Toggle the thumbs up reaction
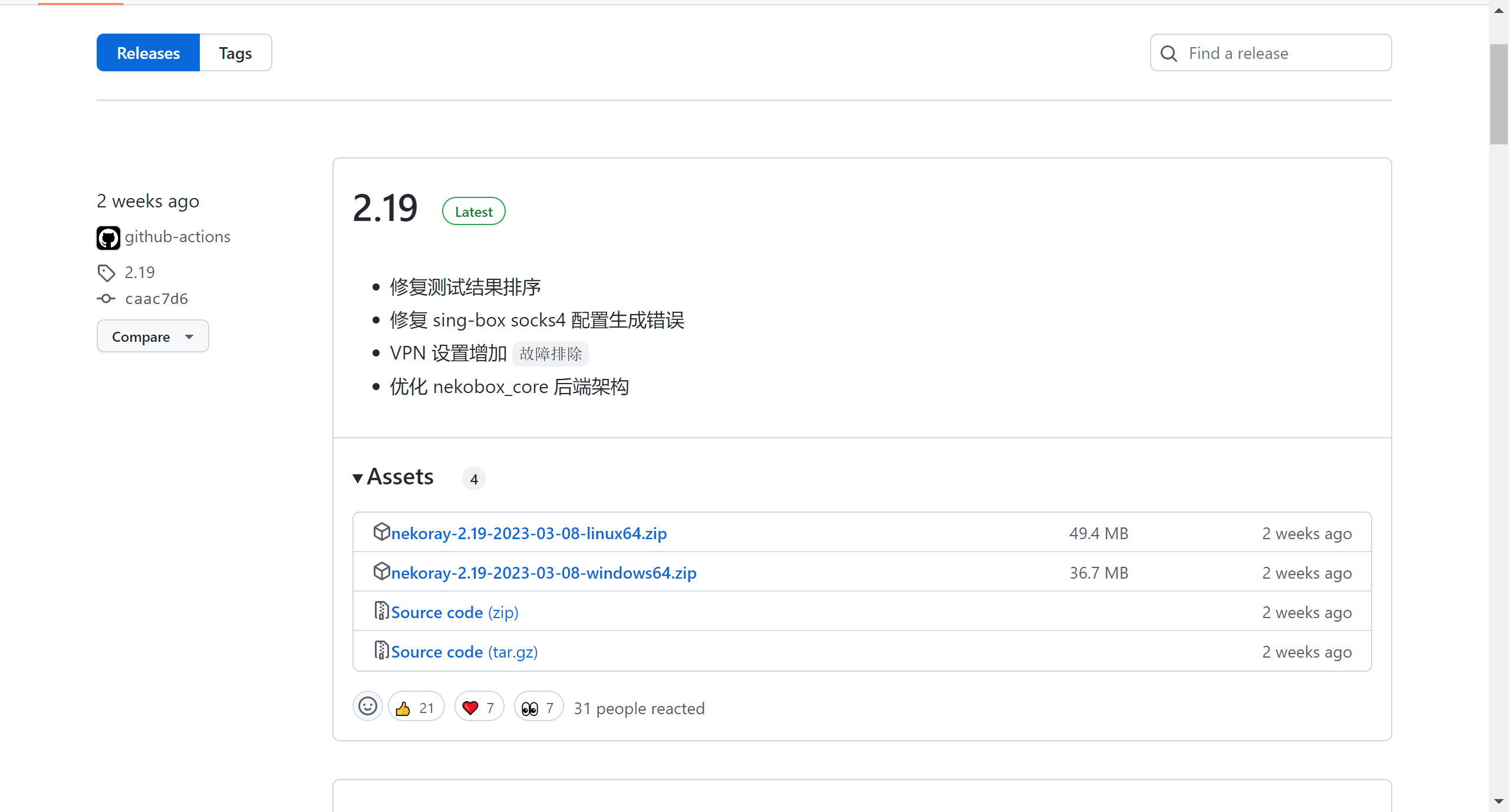 pos(416,707)
